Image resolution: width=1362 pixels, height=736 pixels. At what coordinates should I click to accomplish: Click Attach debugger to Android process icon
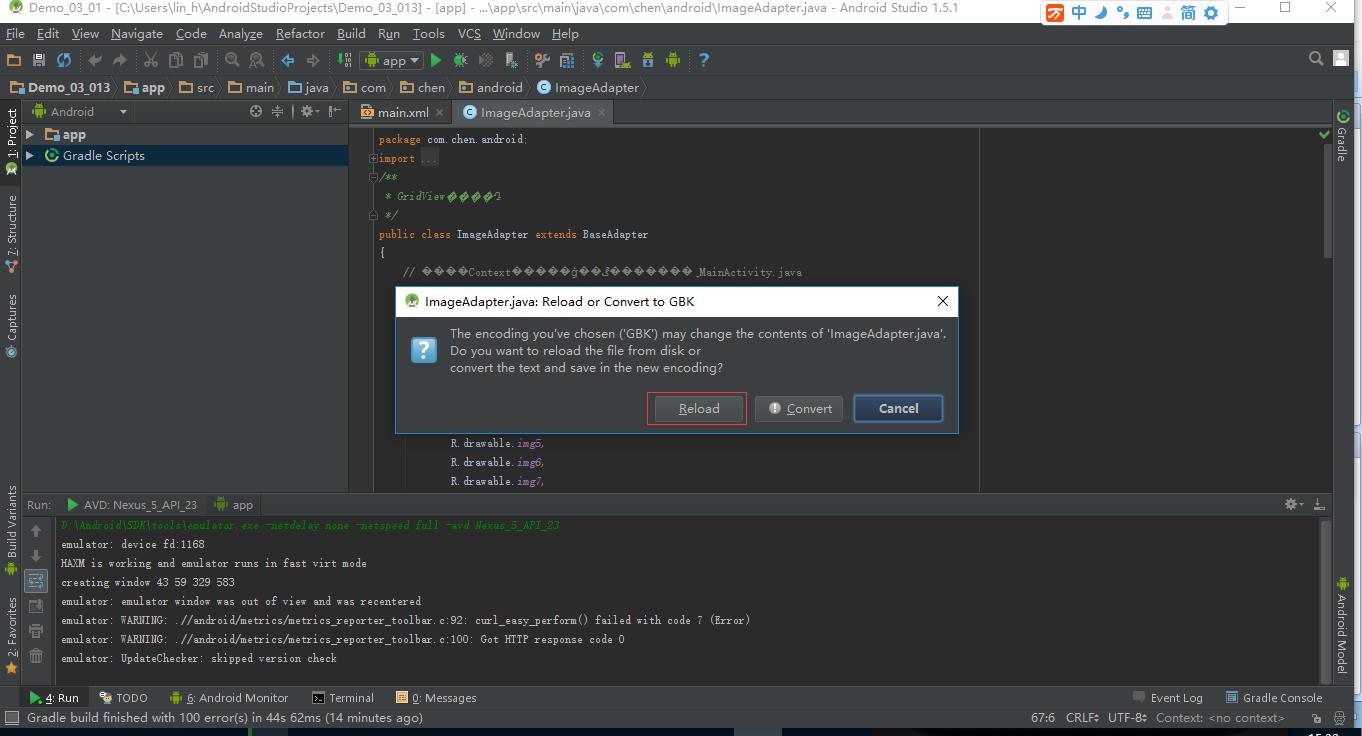(x=511, y=60)
